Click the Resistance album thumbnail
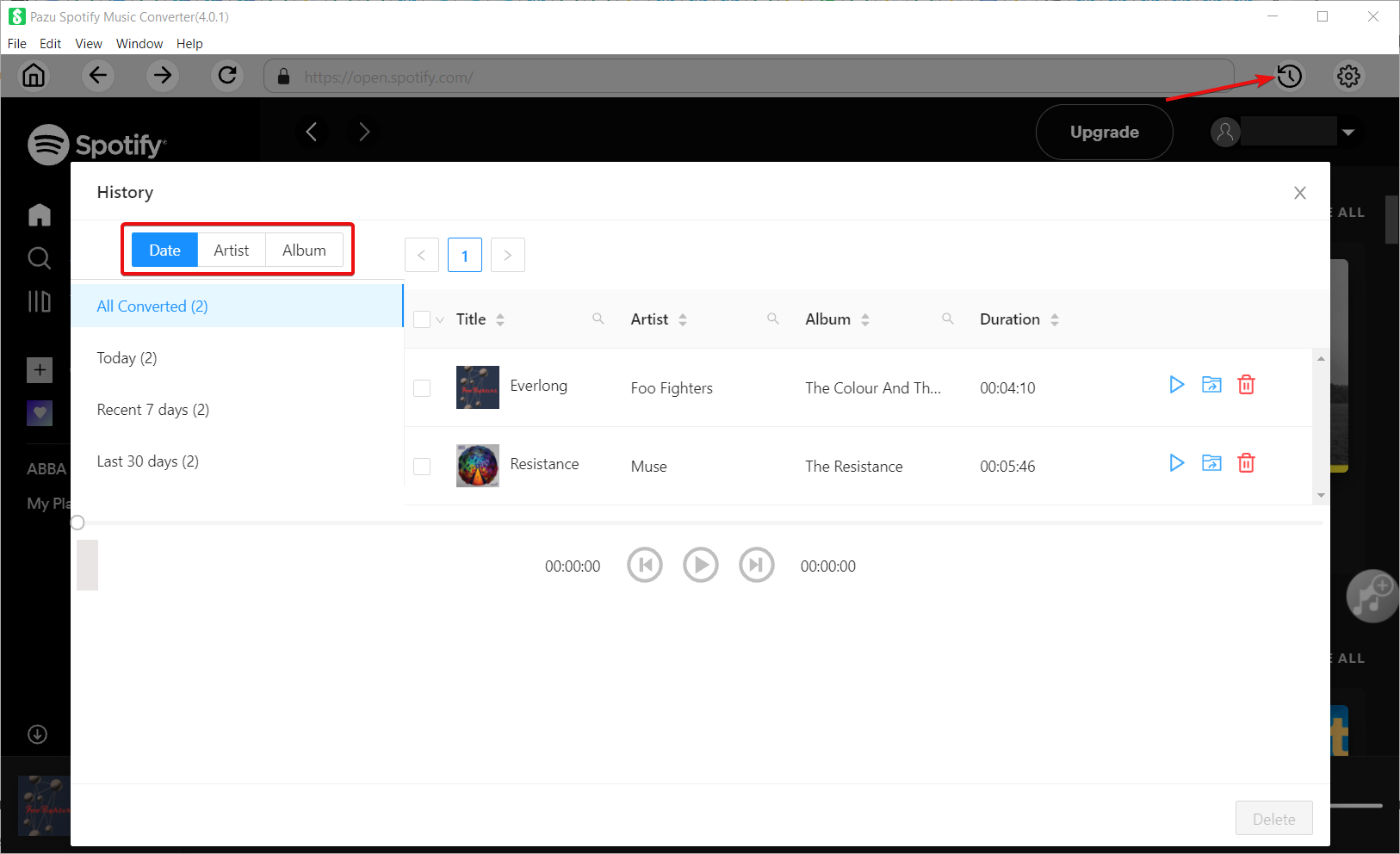Screen dimensions: 1400x854 pos(478,466)
